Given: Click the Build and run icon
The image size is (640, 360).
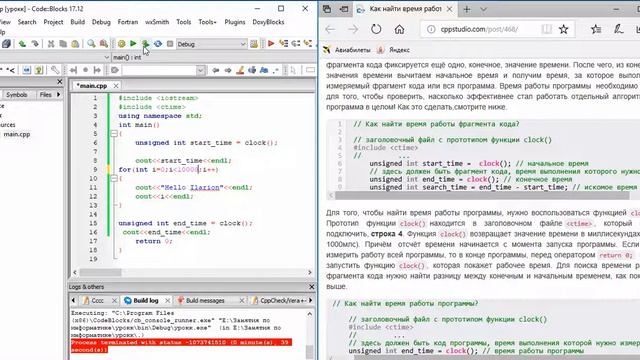Looking at the screenshot, I should [x=145, y=44].
